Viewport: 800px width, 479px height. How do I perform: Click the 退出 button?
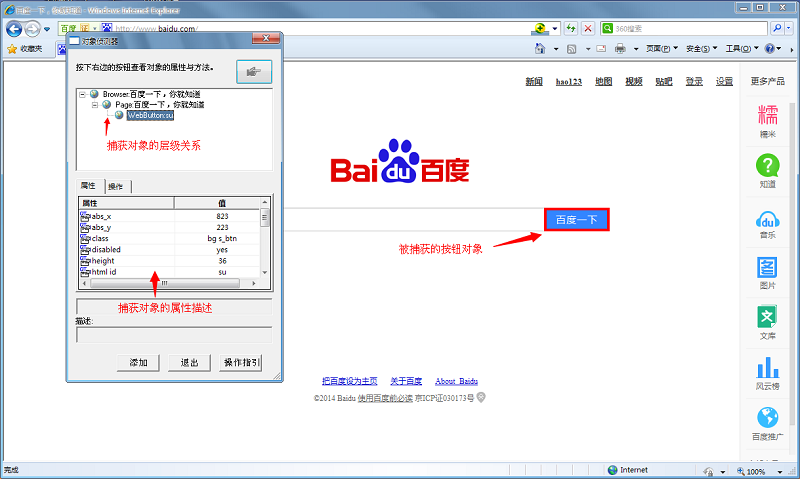point(189,363)
